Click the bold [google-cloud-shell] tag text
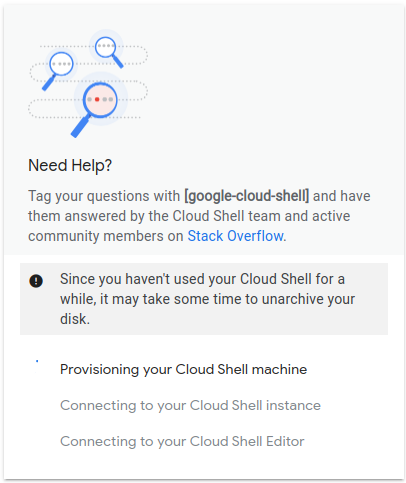The height and width of the screenshot is (483, 406). click(247, 196)
